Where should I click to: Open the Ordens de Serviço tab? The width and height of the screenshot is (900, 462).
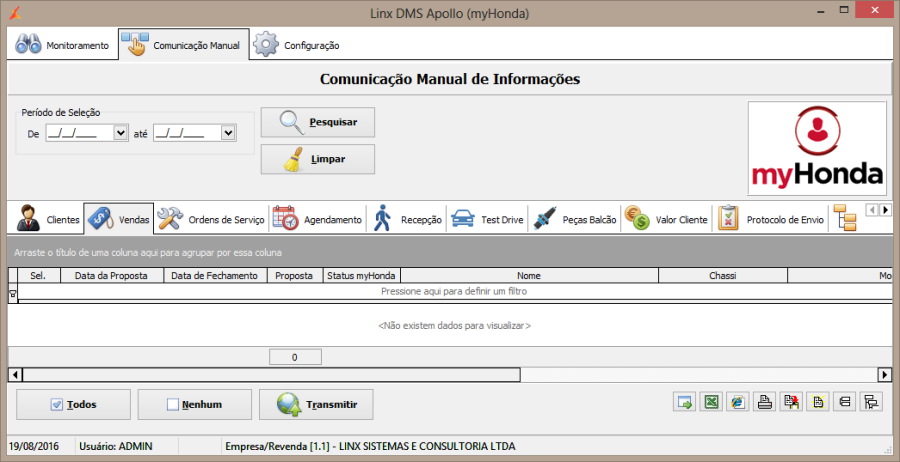click(x=211, y=219)
